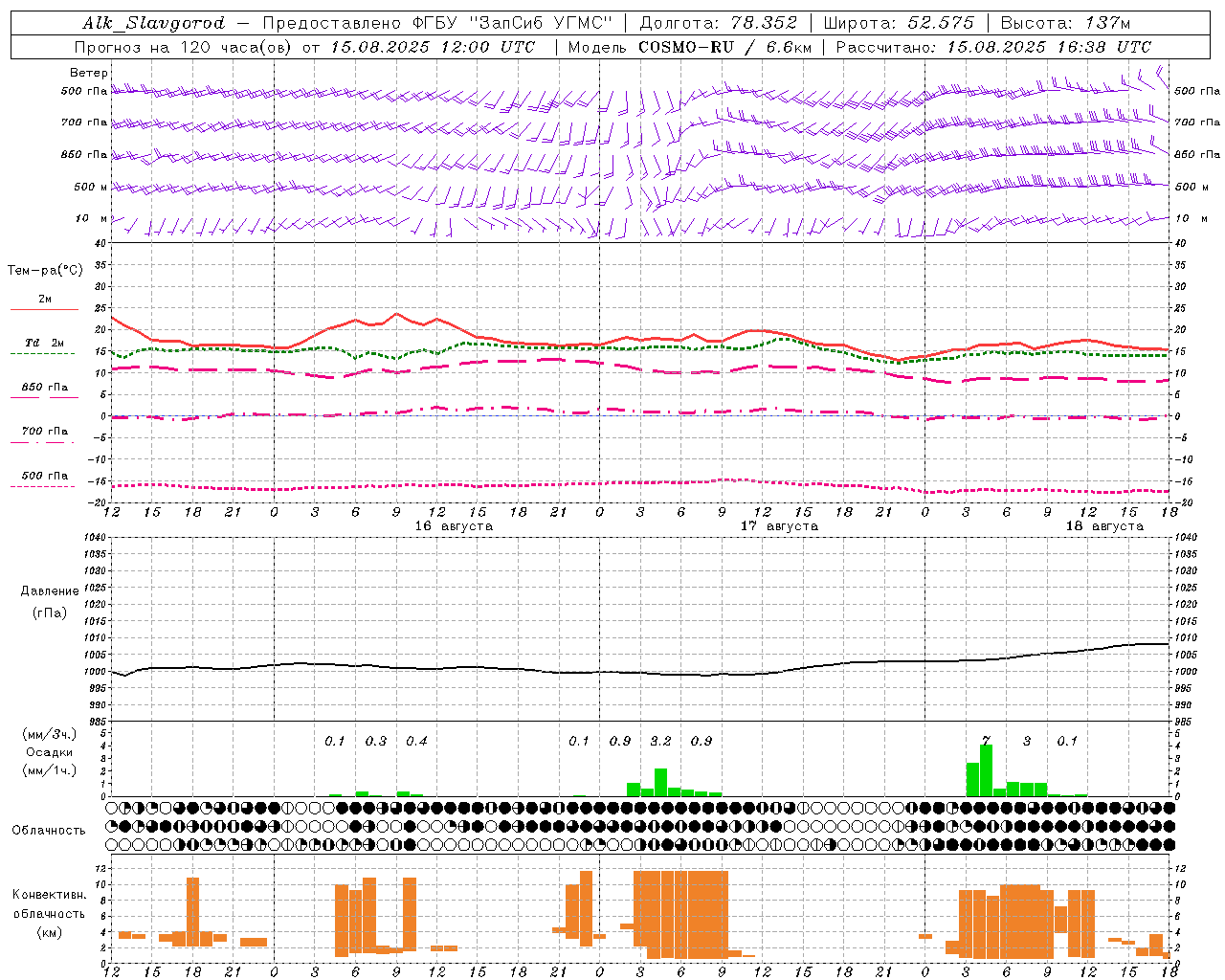1225x980 pixels.
Task: Select the precipitation value 7 on 18 August
Action: (x=986, y=742)
